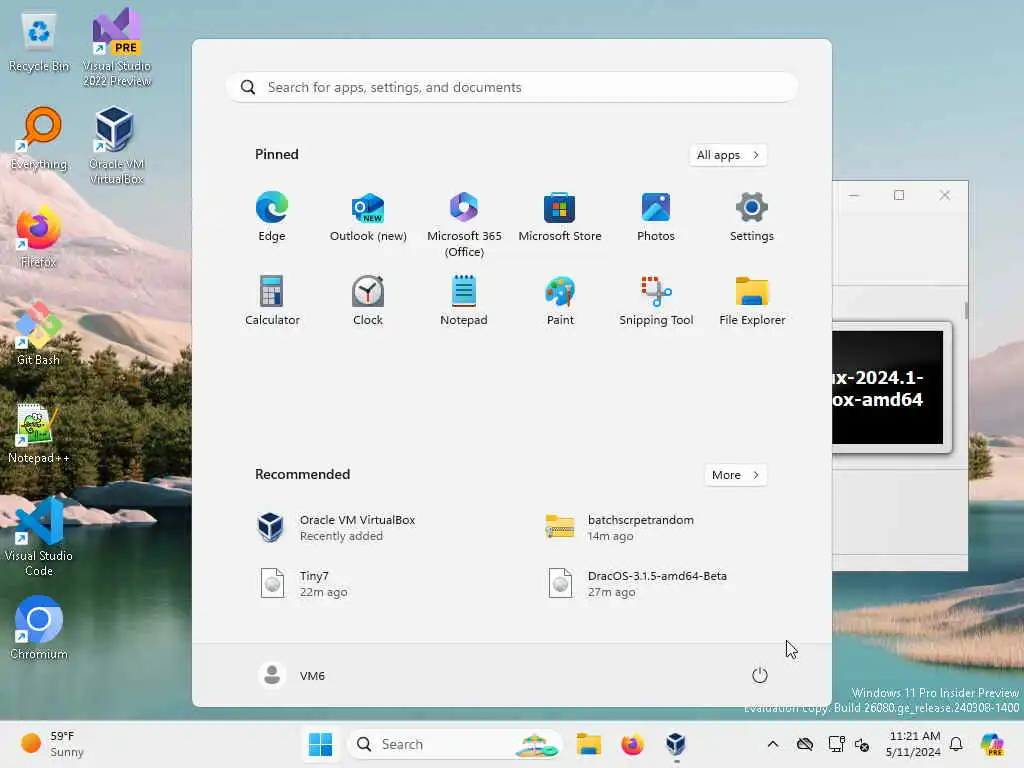Open File Explorer from taskbar
Screen dimensions: 1024x768
(x=588, y=744)
